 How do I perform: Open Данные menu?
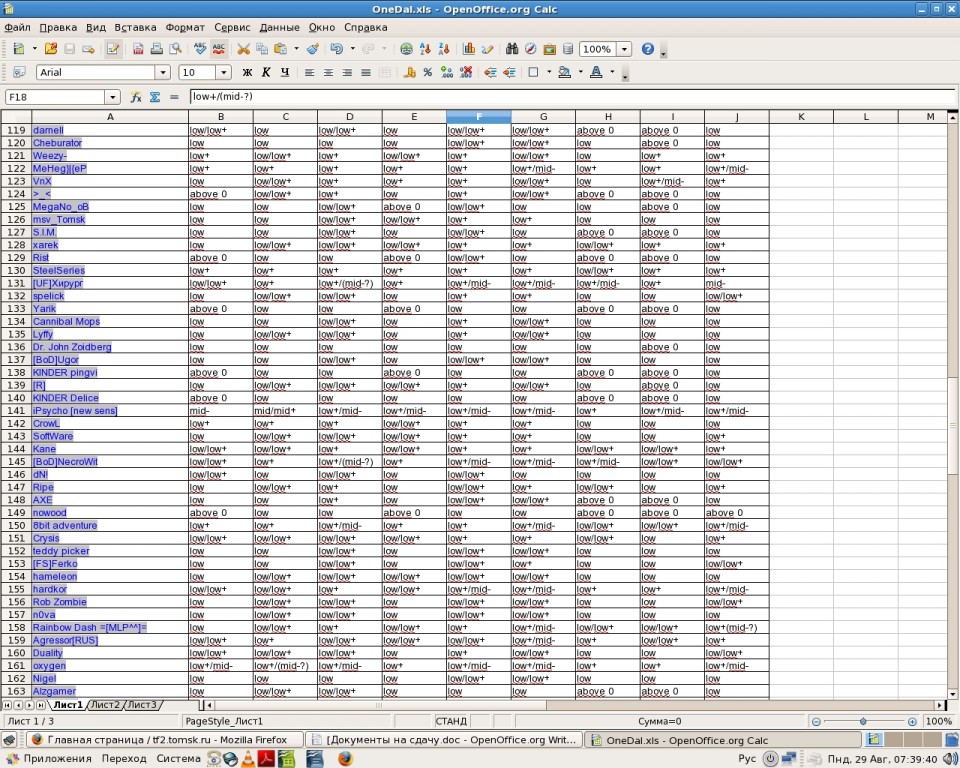click(279, 27)
